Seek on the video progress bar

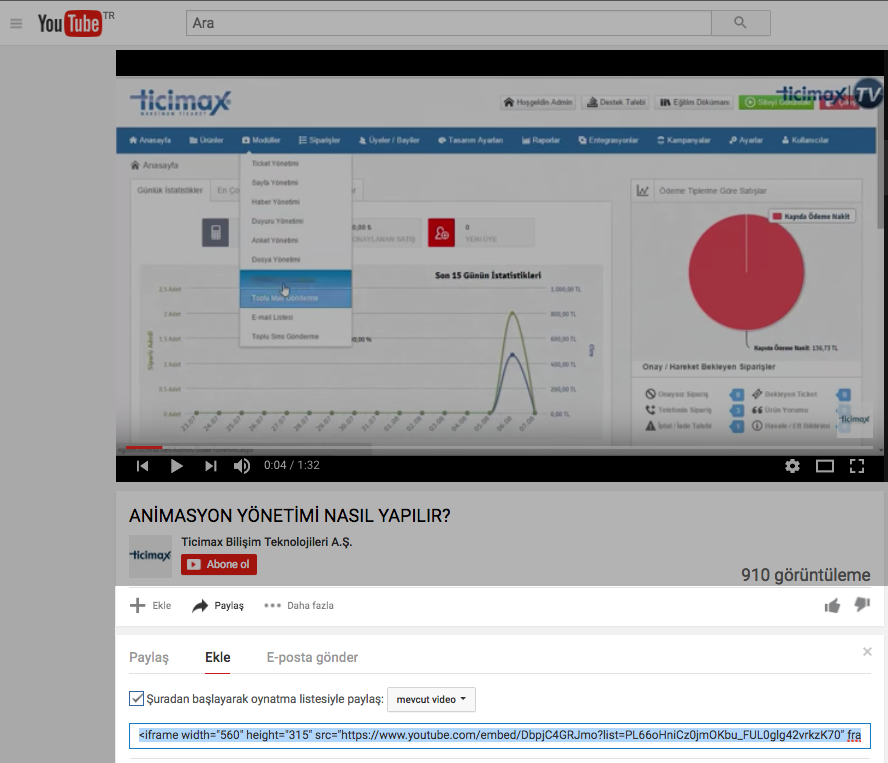(502, 447)
